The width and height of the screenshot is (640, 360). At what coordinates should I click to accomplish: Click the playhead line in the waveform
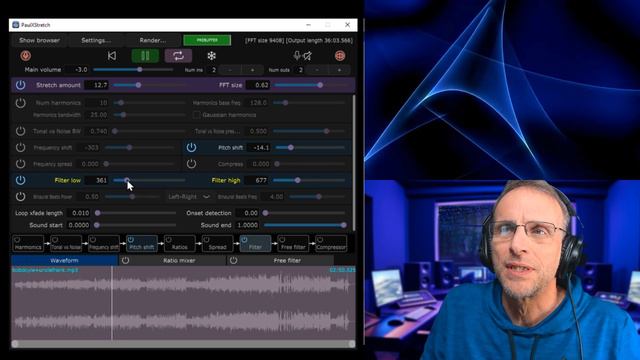(112, 303)
